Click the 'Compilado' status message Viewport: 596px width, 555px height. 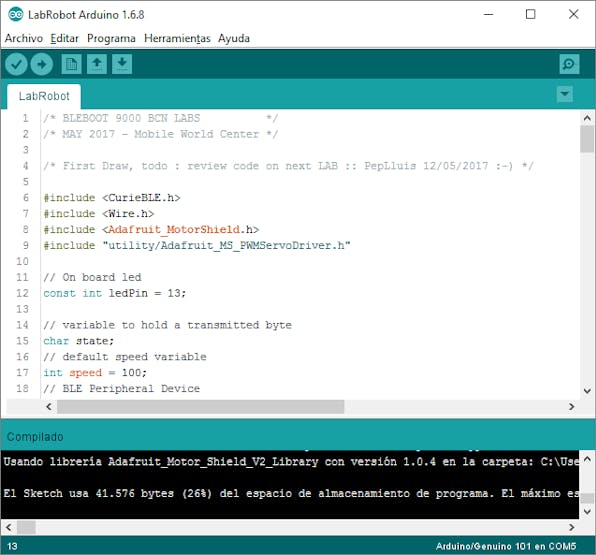click(x=35, y=437)
